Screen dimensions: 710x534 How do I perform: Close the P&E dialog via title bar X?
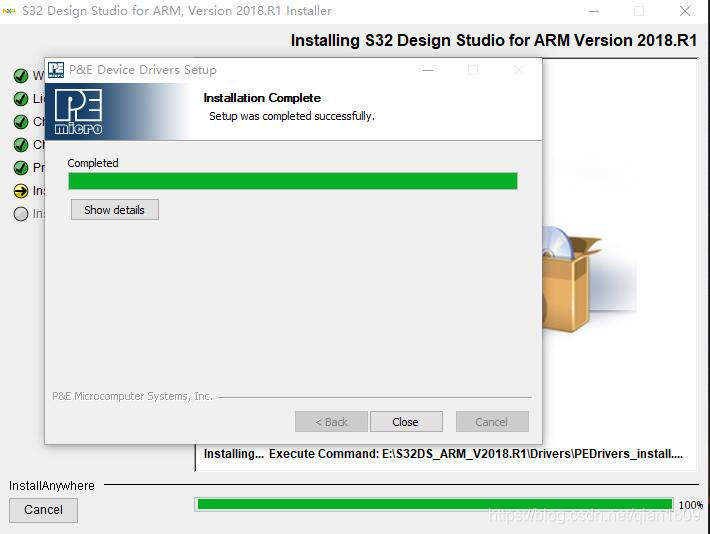coord(518,70)
